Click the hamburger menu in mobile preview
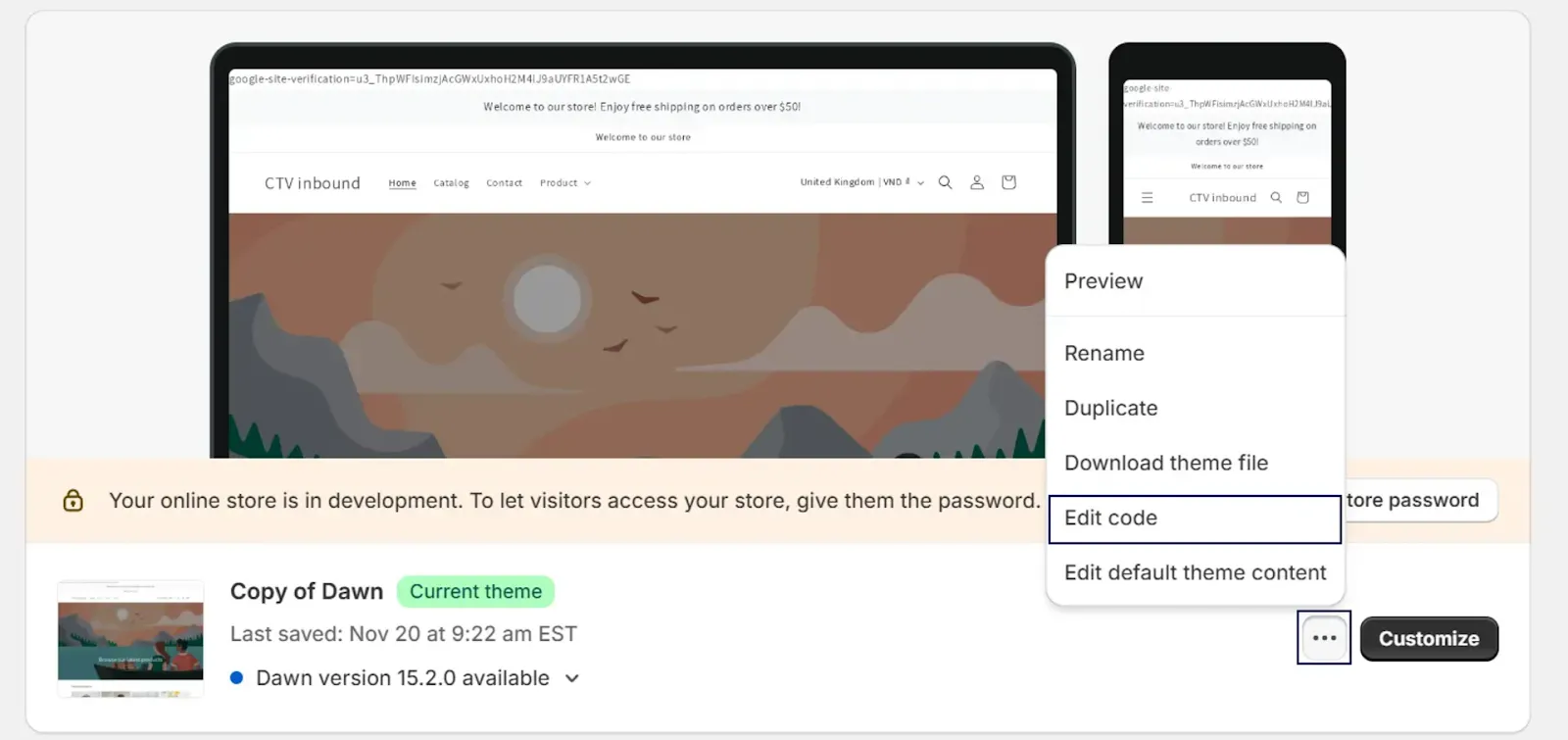 point(1147,198)
